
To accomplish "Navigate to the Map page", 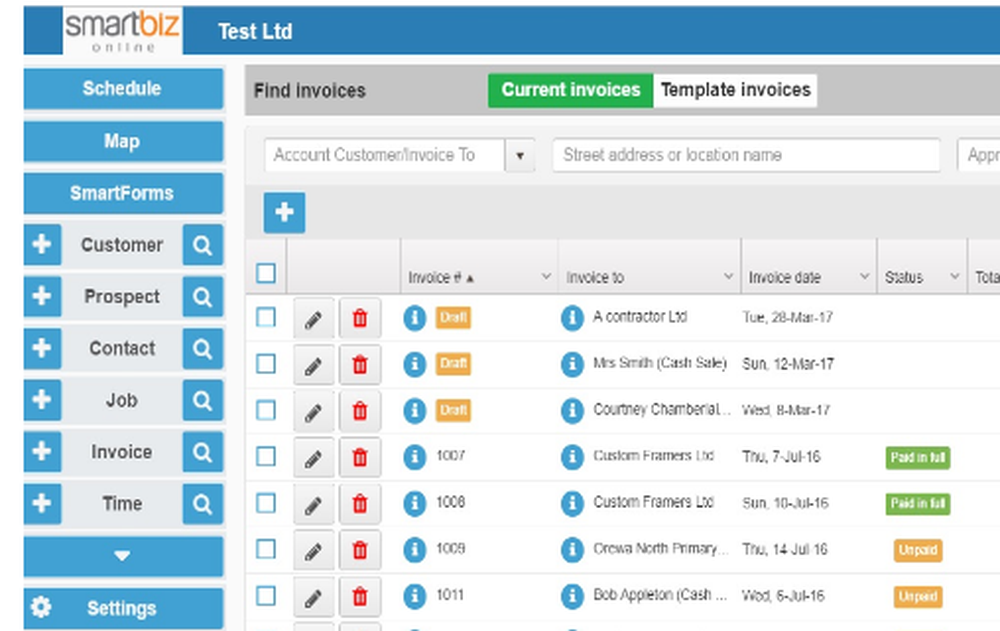I will click(122, 141).
